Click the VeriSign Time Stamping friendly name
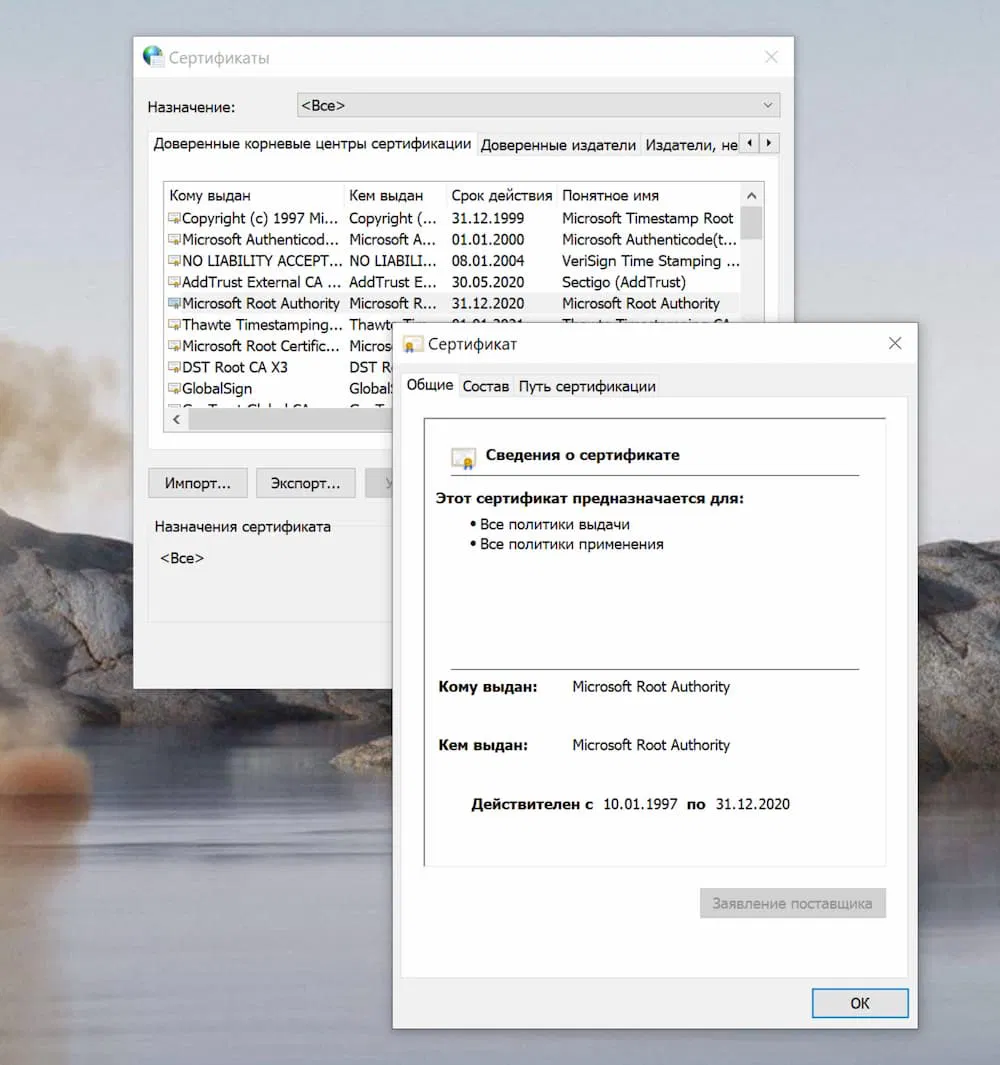 (x=650, y=261)
